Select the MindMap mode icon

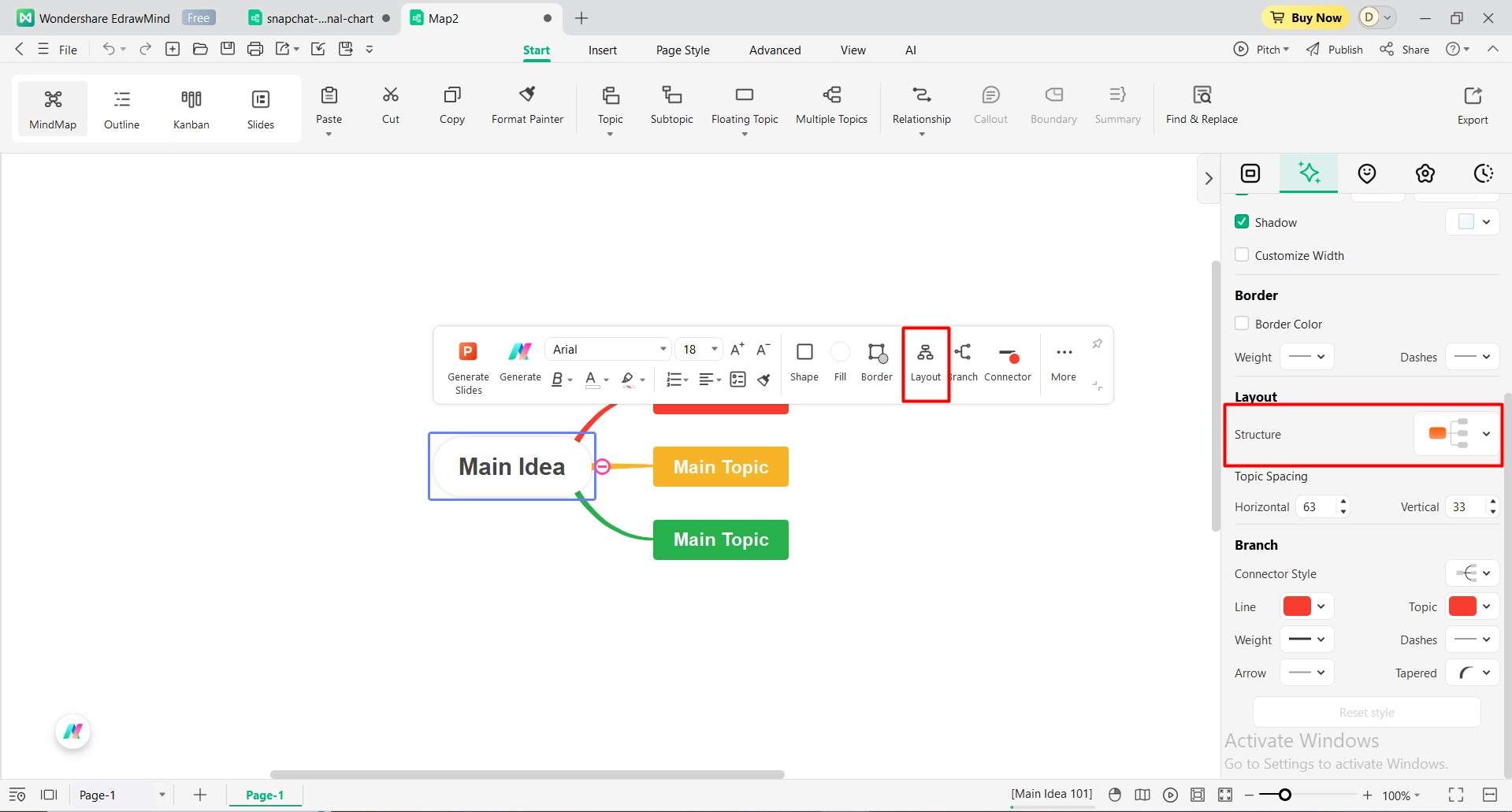pyautogui.click(x=52, y=108)
